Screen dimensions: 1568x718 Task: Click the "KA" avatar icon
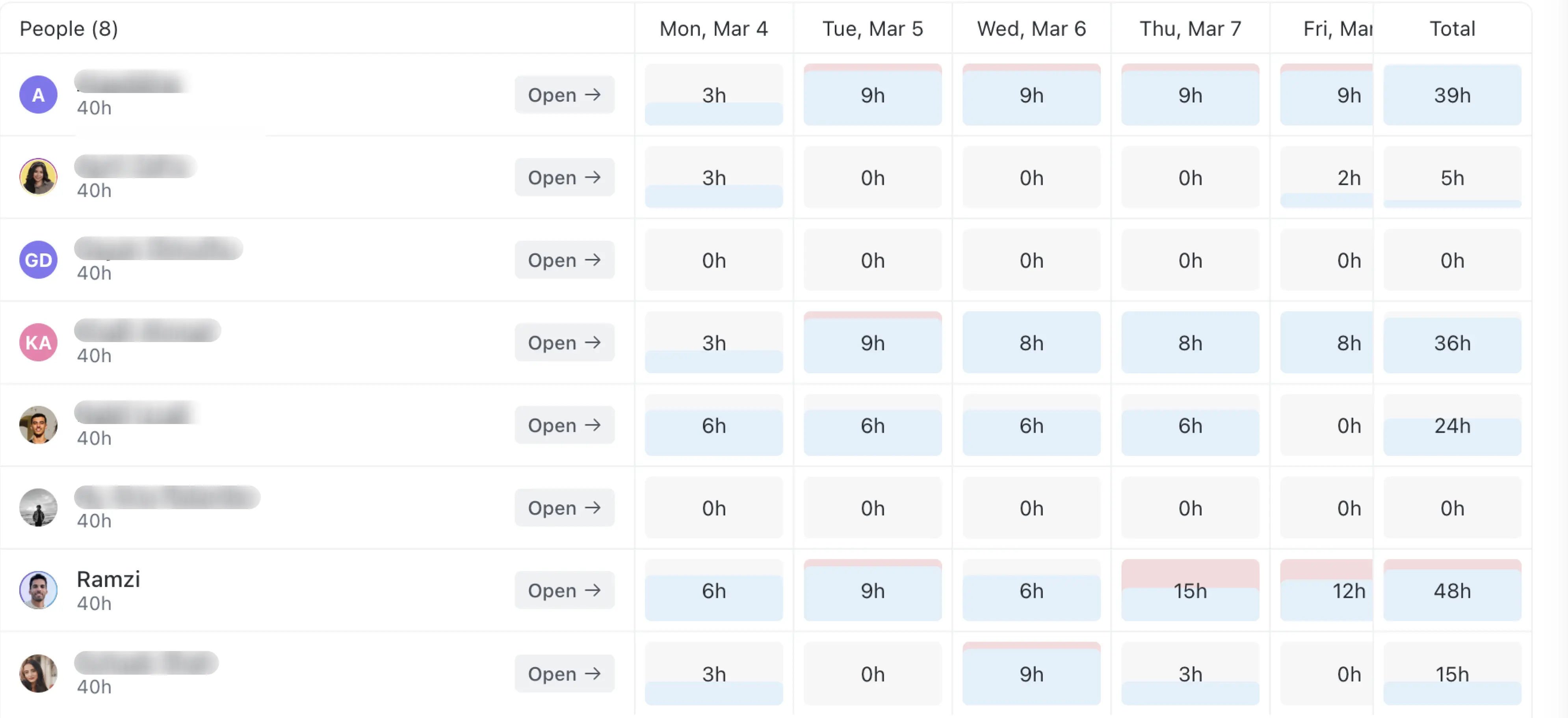point(38,342)
